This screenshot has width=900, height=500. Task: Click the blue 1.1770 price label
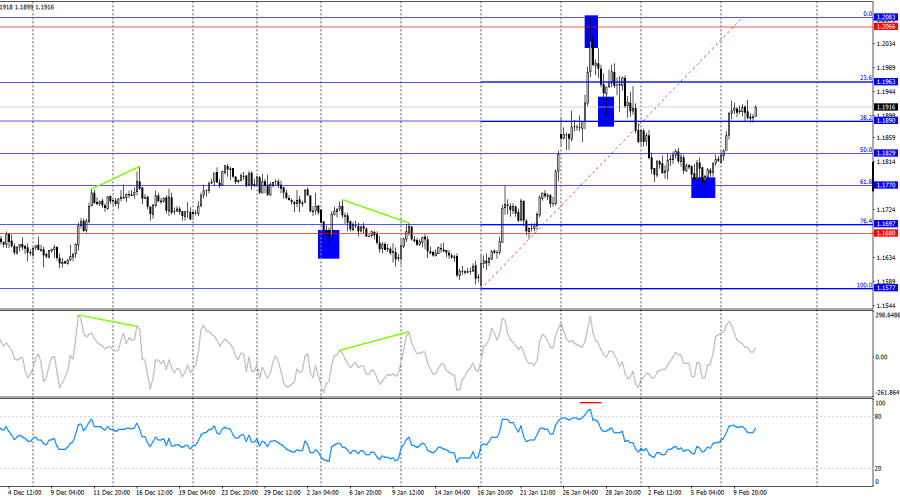coord(886,185)
